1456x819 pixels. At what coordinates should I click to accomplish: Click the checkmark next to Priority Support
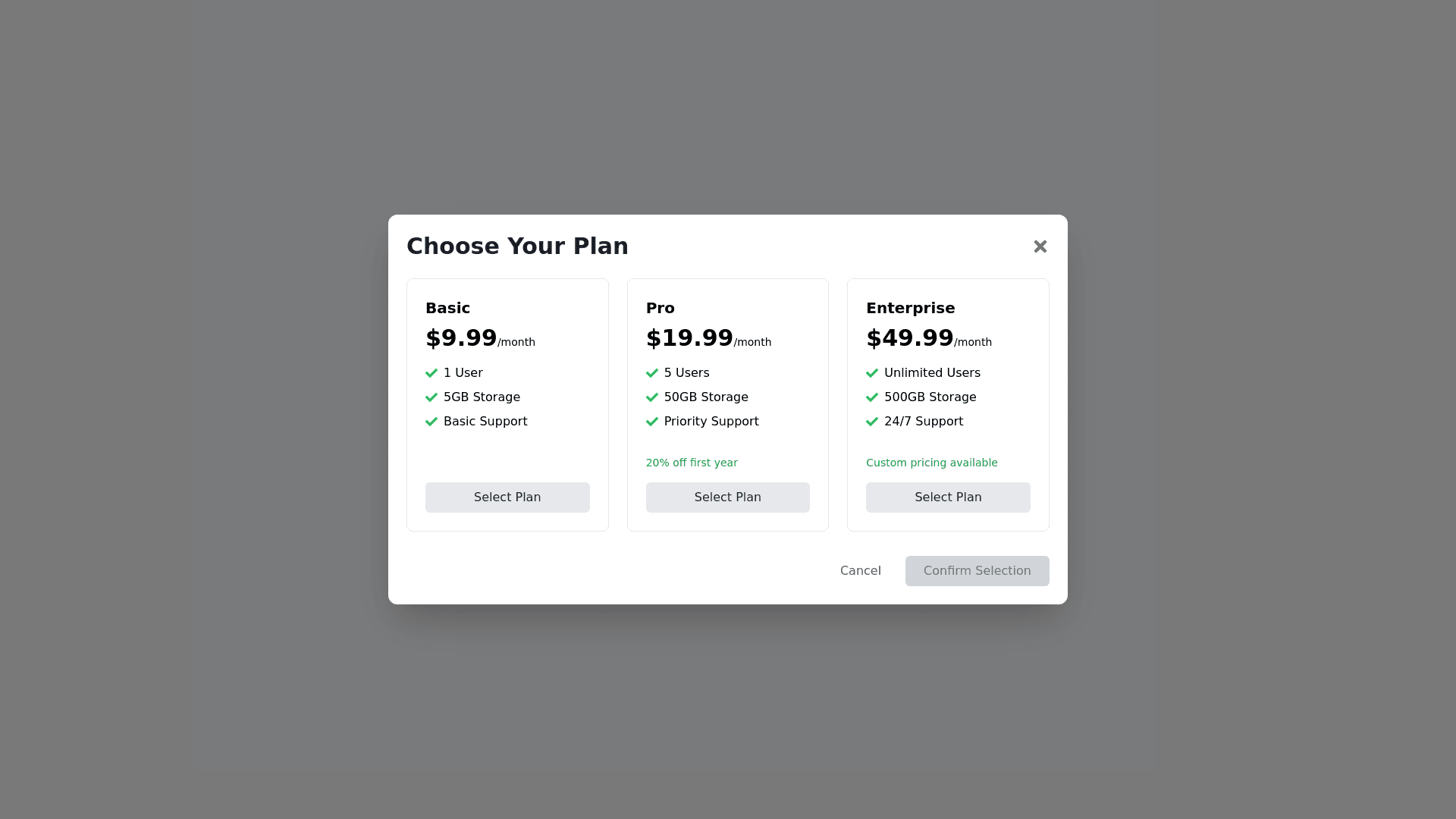(652, 422)
